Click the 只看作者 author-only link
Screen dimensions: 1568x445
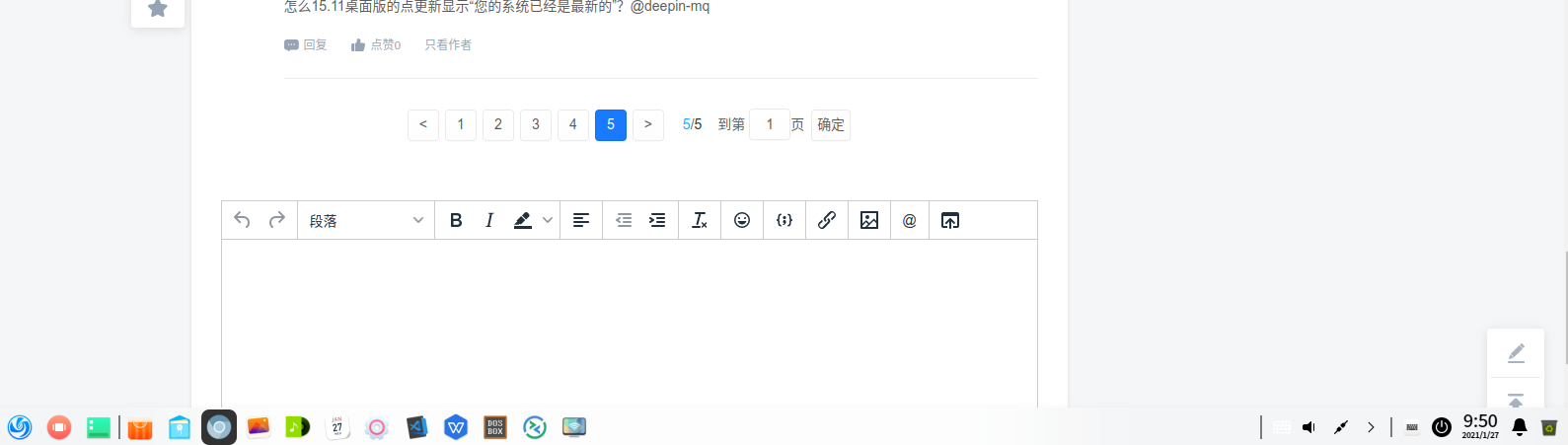point(448,44)
